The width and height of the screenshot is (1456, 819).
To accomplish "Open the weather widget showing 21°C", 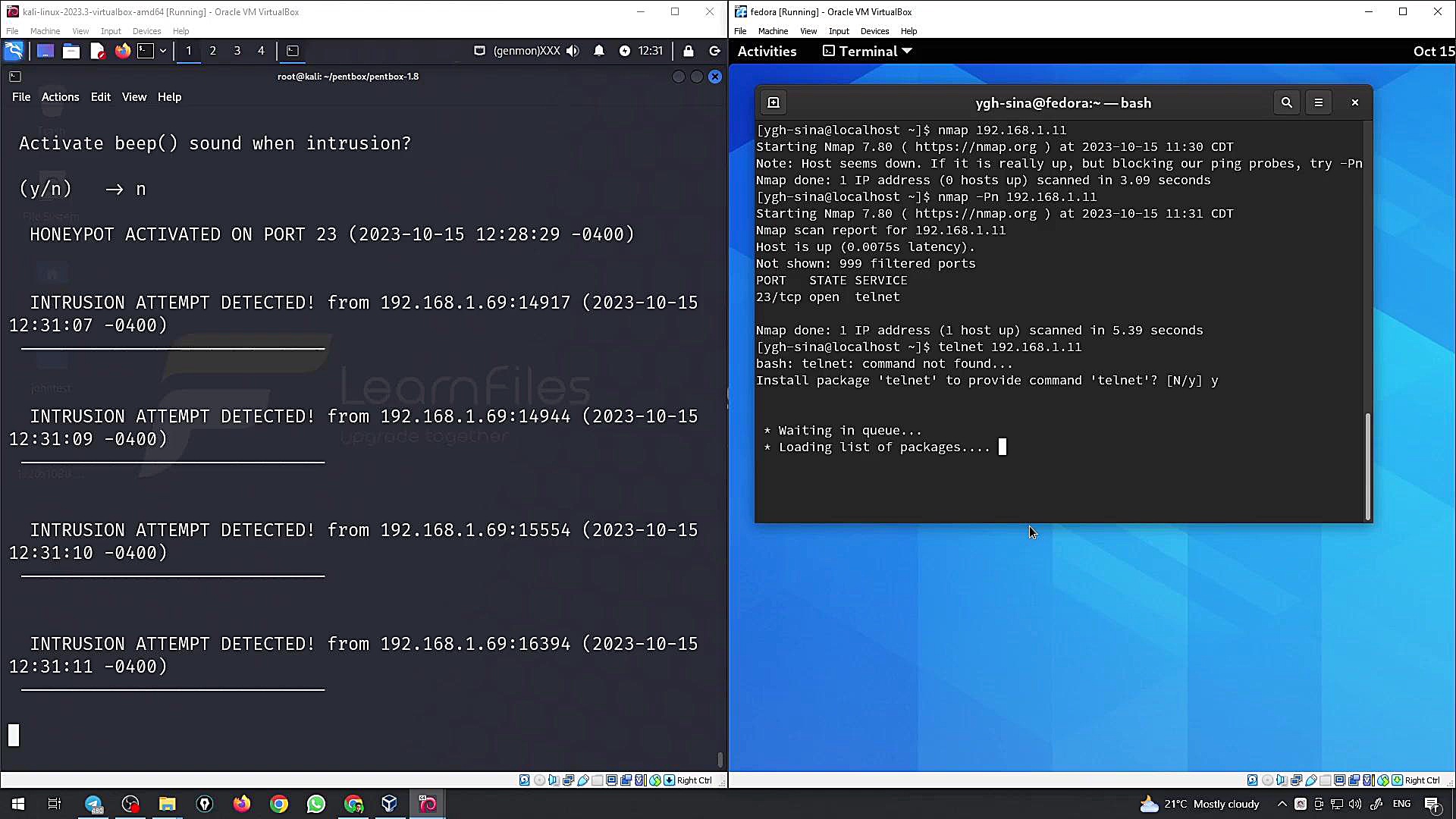I will [1200, 804].
